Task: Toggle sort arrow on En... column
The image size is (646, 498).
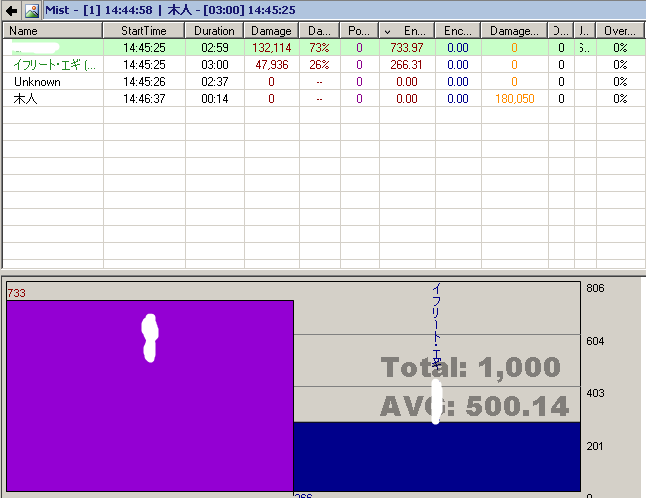Action: coord(387,32)
